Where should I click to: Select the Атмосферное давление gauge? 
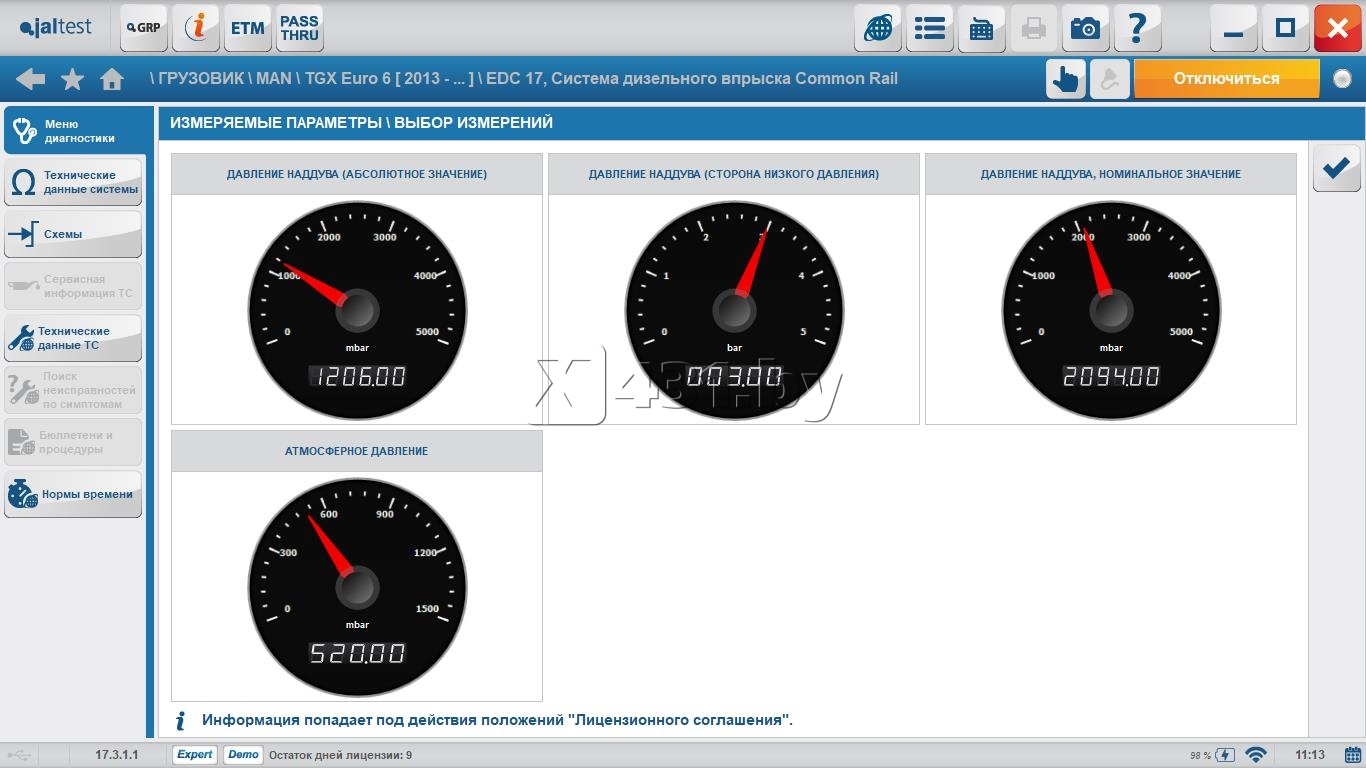tap(357, 586)
